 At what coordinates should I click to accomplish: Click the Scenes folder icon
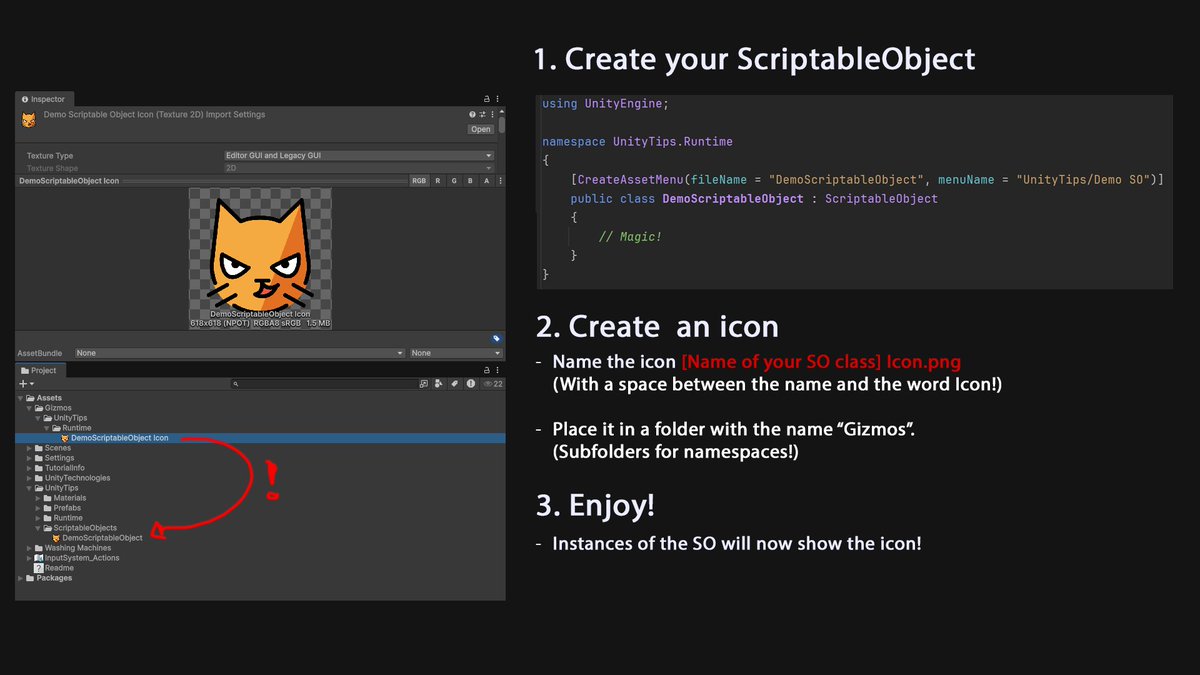pyautogui.click(x=39, y=448)
